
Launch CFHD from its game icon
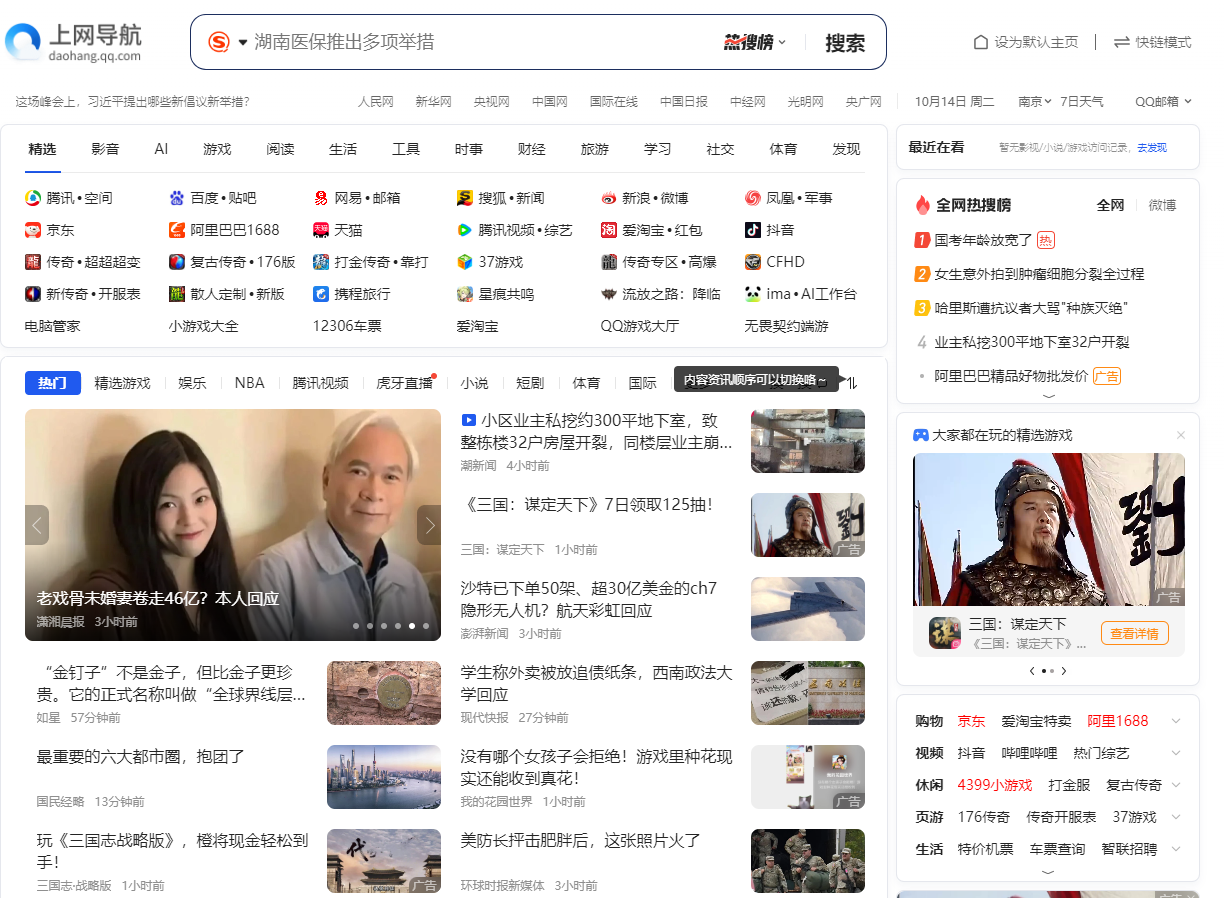click(753, 261)
